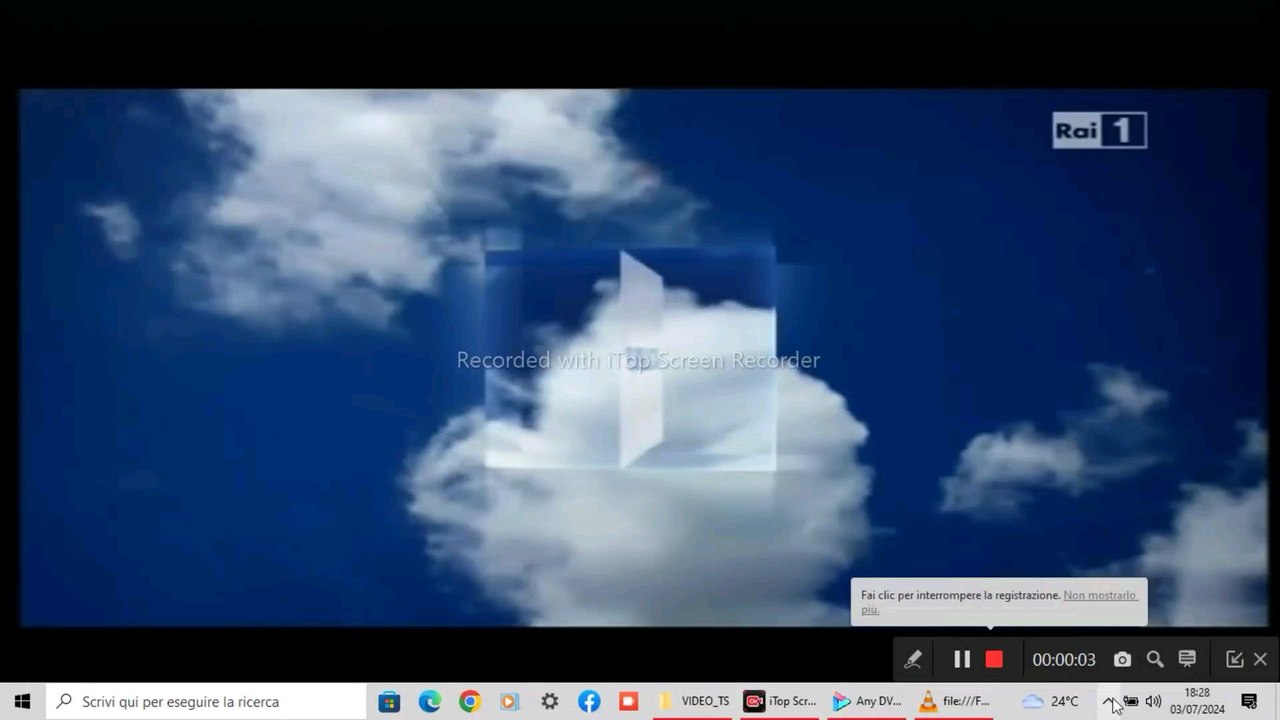Open Settings gear from the taskbar
This screenshot has height=720, width=1280.
coord(549,701)
